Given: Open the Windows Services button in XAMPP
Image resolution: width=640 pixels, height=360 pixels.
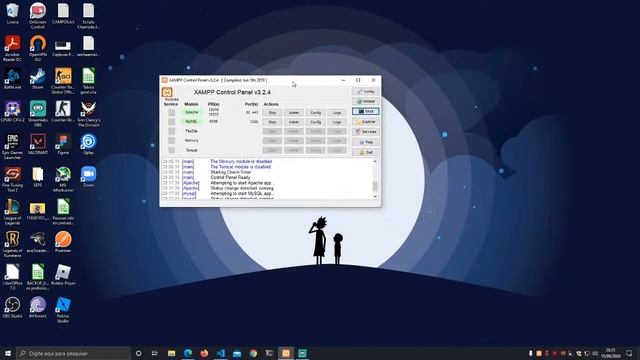Looking at the screenshot, I should [366, 132].
